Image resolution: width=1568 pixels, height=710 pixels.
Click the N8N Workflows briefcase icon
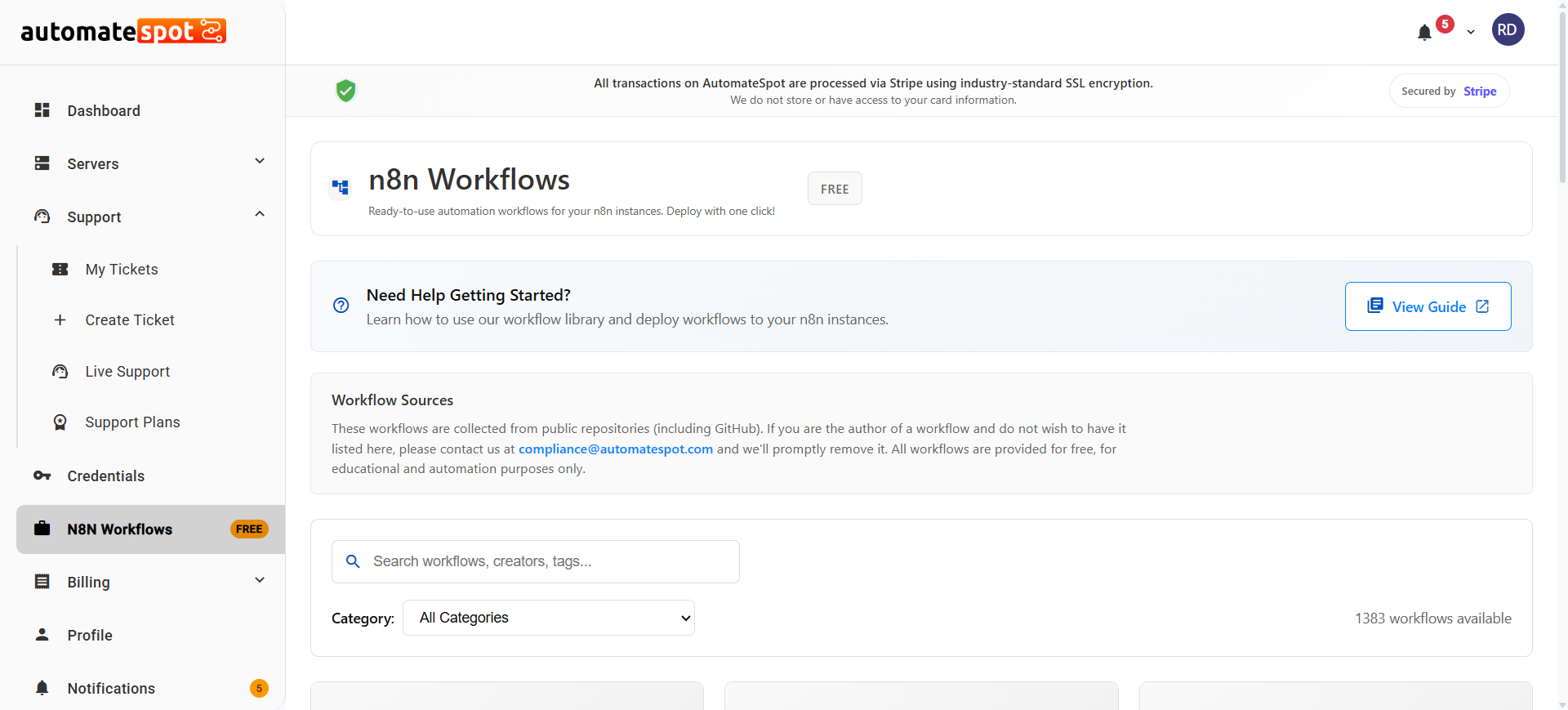tap(42, 529)
